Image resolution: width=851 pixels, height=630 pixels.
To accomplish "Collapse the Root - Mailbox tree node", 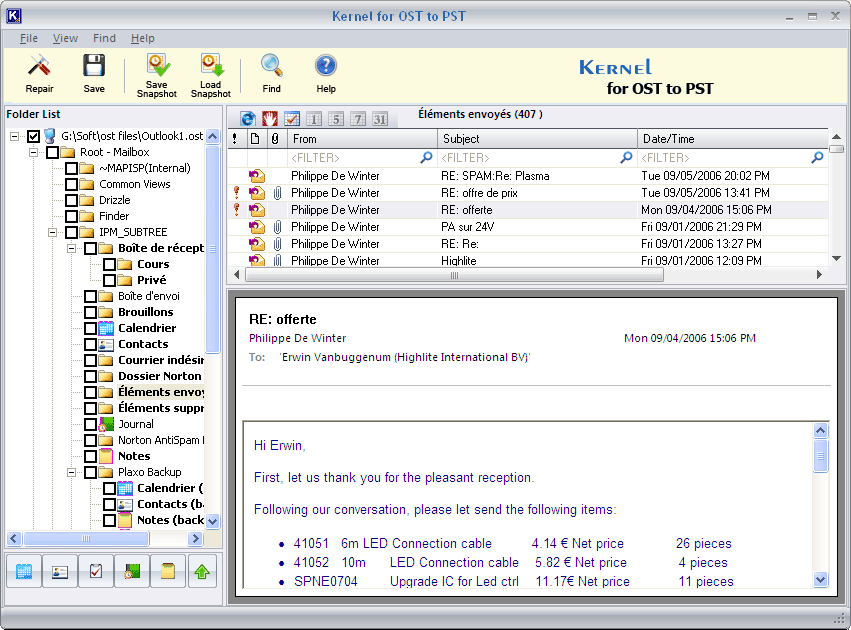I will [x=34, y=152].
